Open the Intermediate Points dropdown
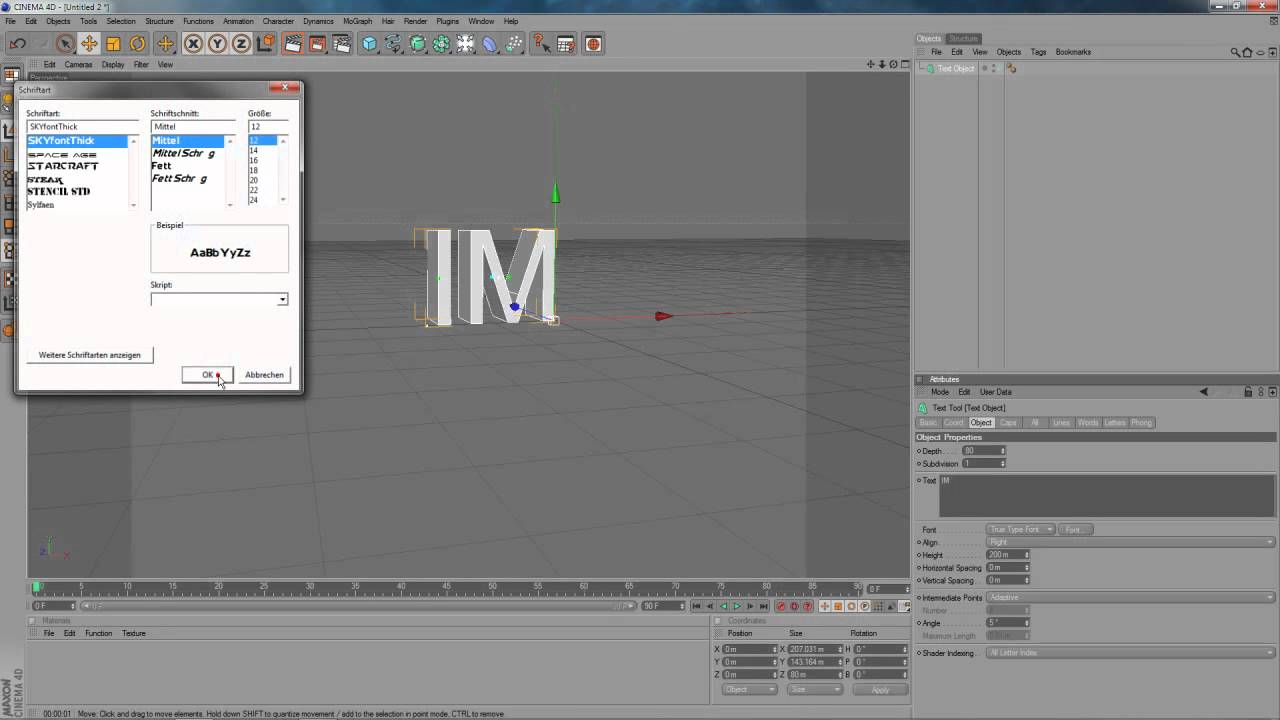 1131,598
